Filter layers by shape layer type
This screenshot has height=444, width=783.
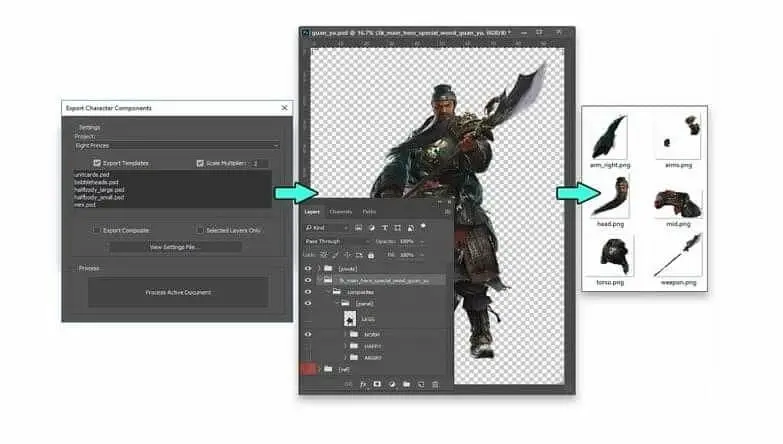(x=397, y=228)
